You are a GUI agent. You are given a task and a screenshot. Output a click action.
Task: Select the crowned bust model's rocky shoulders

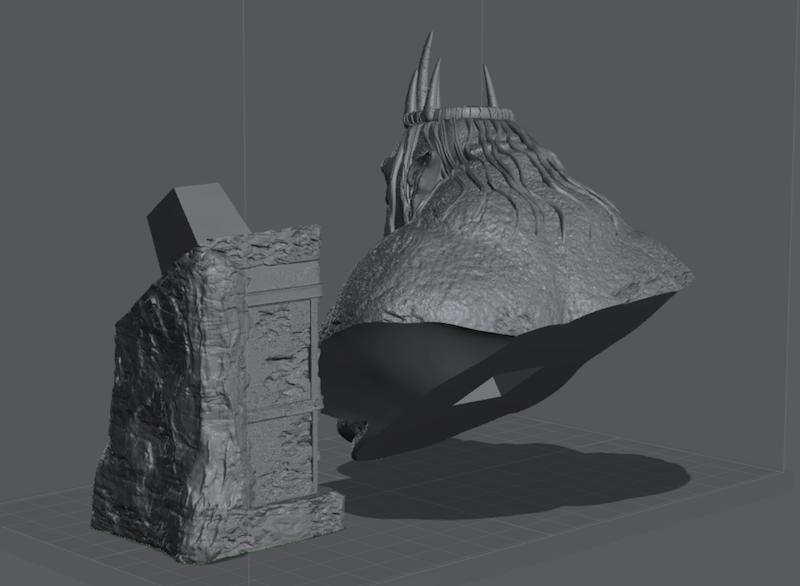point(510,270)
